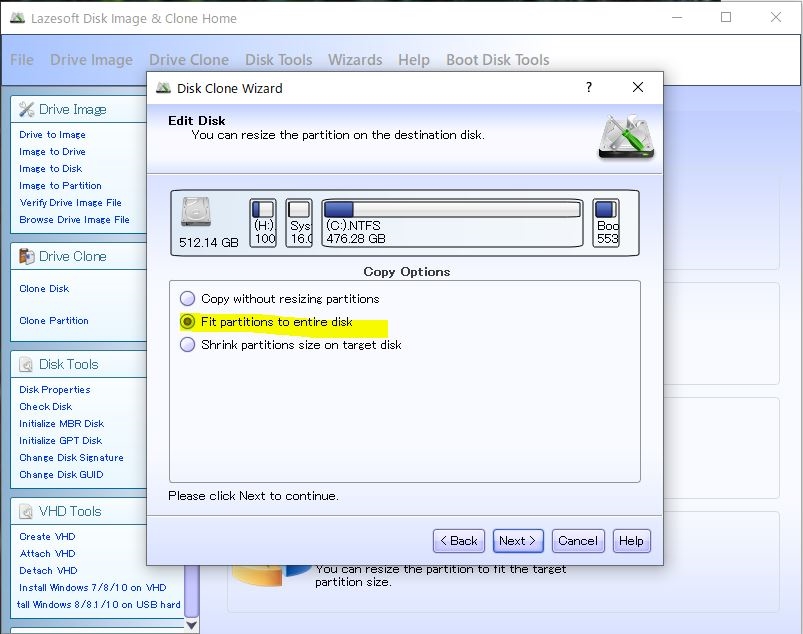Screen dimensions: 803x634
Task: Click the Disk Tools panel icon
Action: [26, 364]
